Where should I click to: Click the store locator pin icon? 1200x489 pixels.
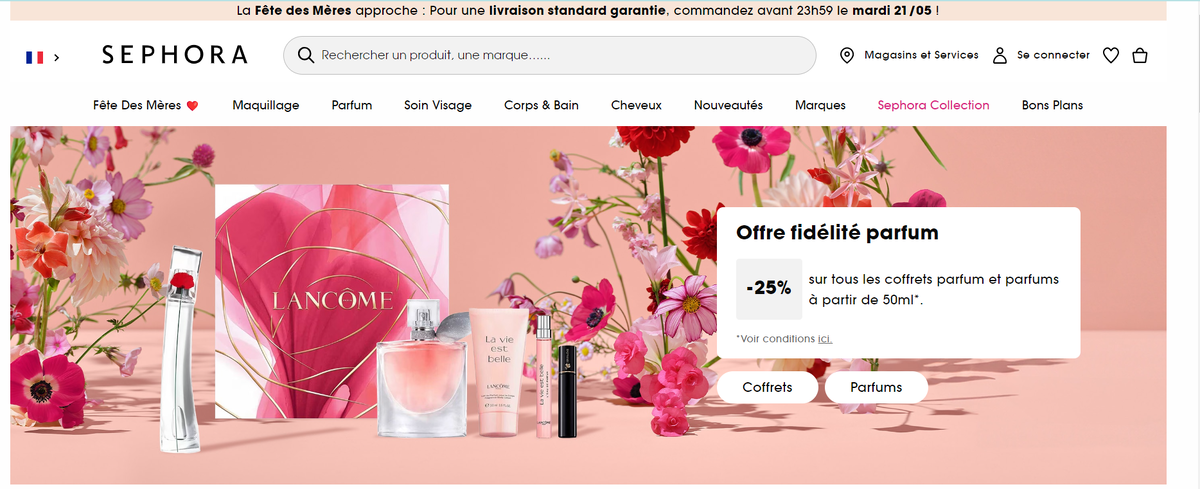tap(847, 56)
